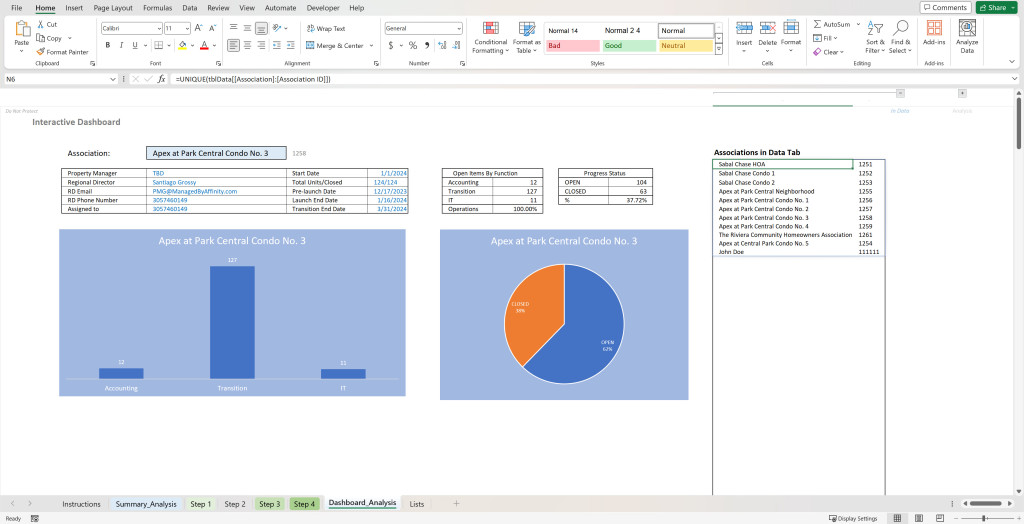Open the Insert ribbon tab
1024x524 pixels.
click(x=74, y=8)
